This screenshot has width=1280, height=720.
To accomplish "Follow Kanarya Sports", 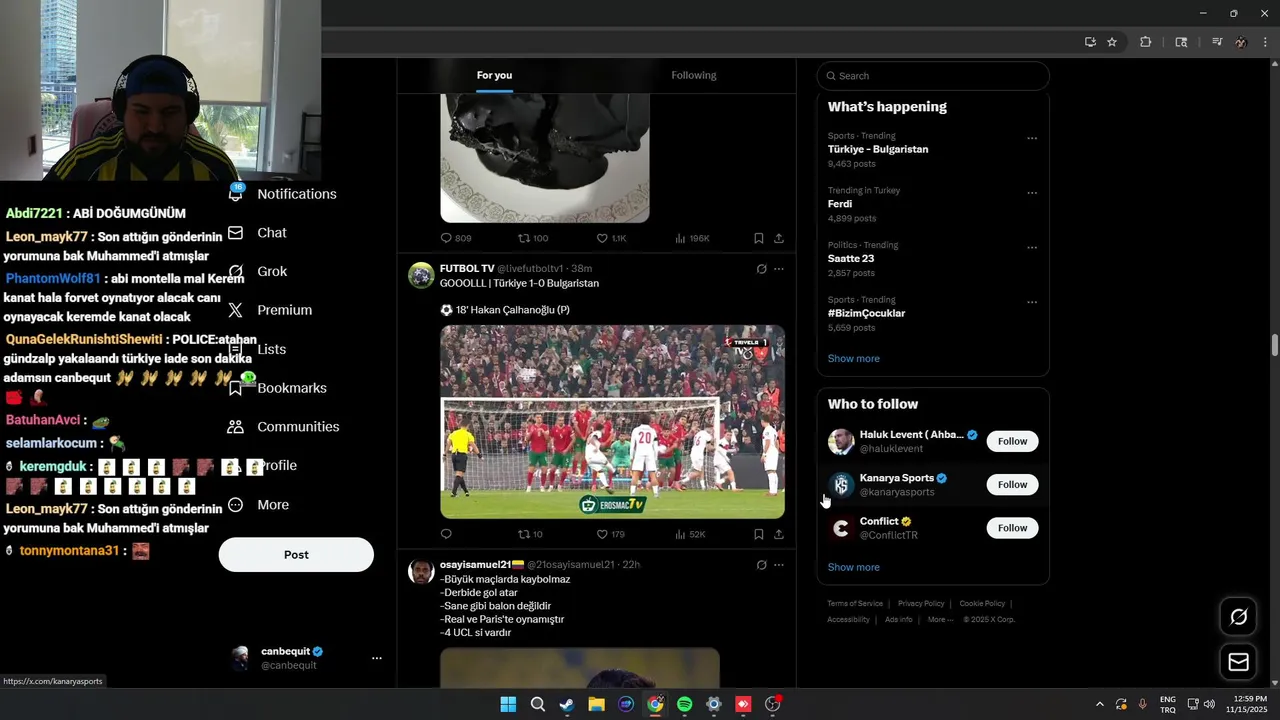I will pyautogui.click(x=1012, y=485).
